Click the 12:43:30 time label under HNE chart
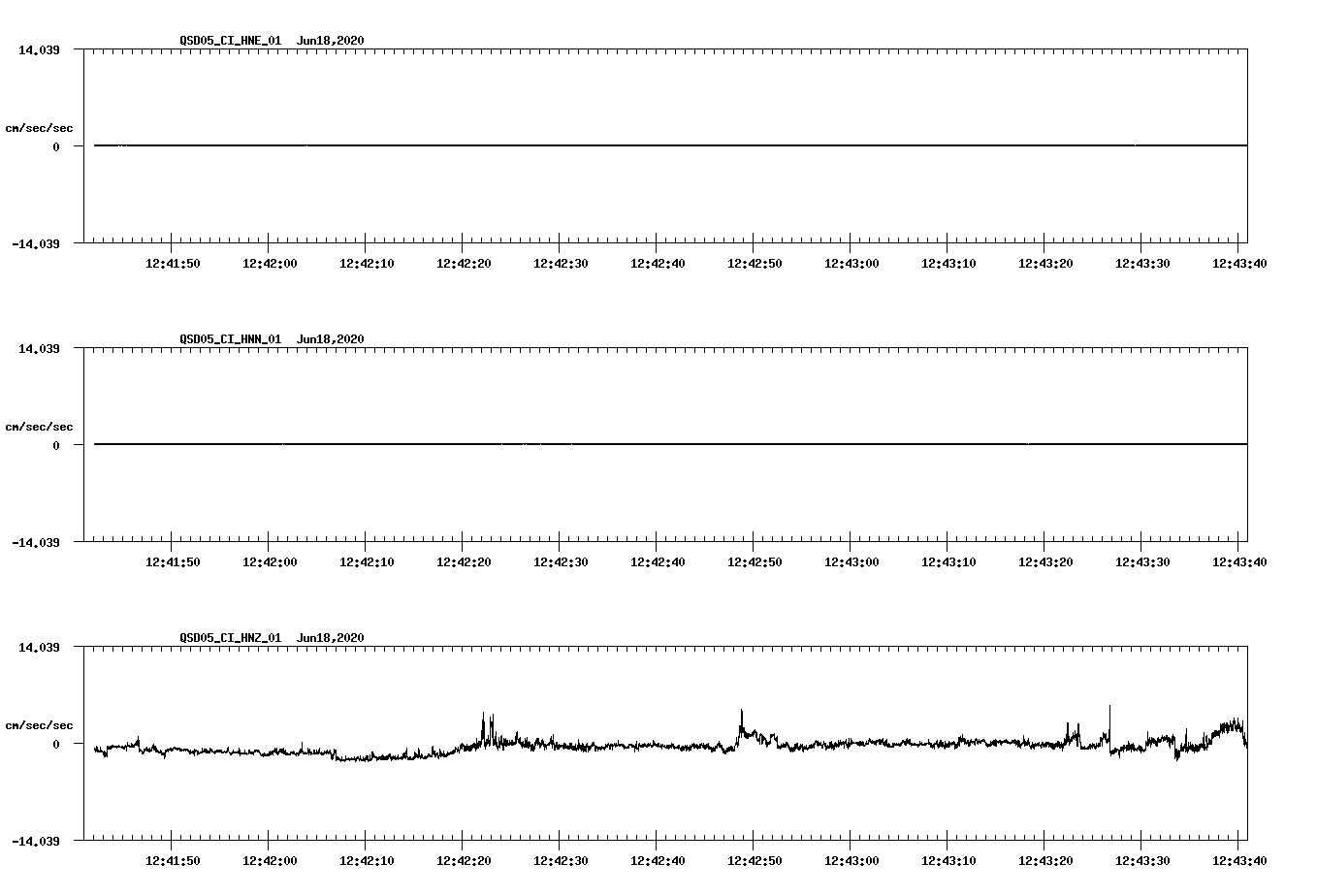 (x=1142, y=263)
